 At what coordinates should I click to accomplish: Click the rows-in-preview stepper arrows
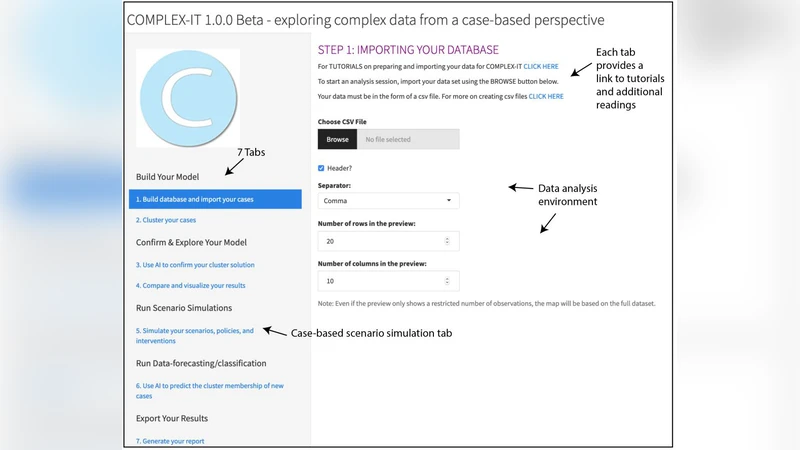point(447,241)
